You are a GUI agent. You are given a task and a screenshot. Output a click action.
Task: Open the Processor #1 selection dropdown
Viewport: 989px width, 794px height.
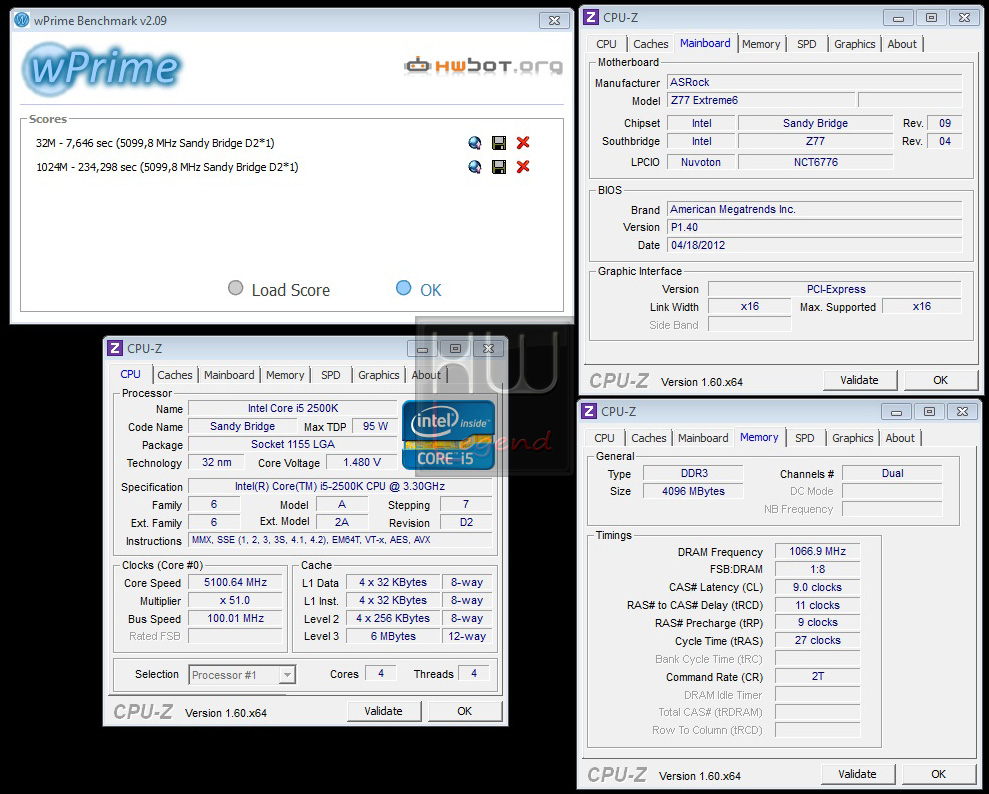pyautogui.click(x=242, y=675)
